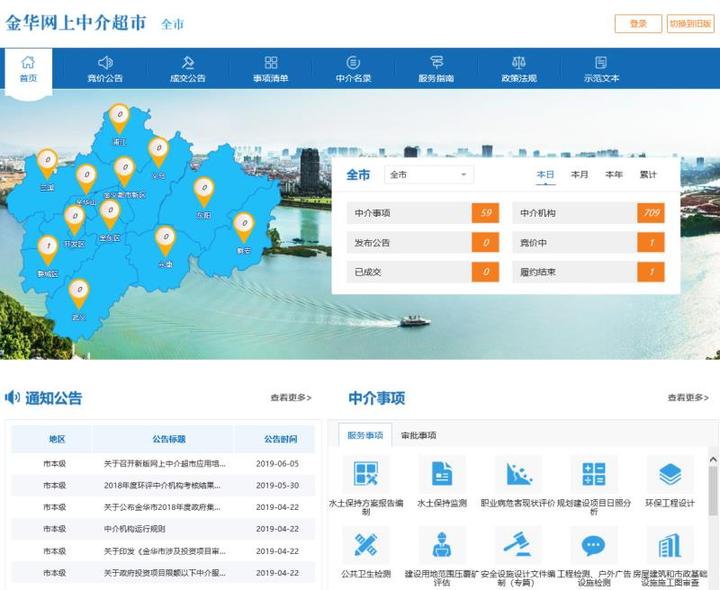Open notice 关于政府投资项目限额以下中介服...
Viewport: 720px width, 590px height.
point(164,573)
